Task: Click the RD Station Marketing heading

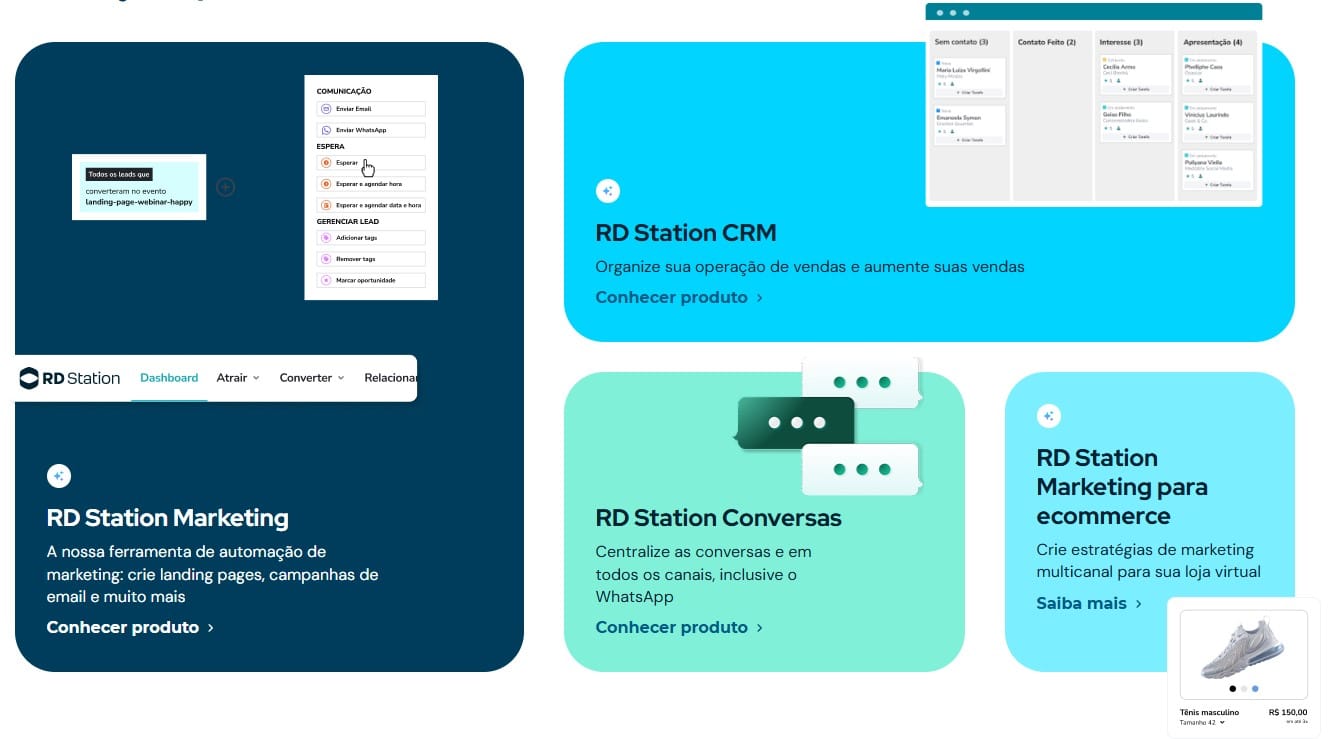Action: [168, 518]
